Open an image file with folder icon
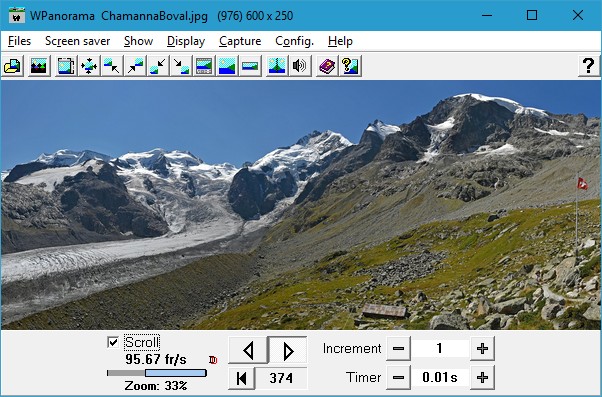The height and width of the screenshot is (397, 602). (13, 66)
